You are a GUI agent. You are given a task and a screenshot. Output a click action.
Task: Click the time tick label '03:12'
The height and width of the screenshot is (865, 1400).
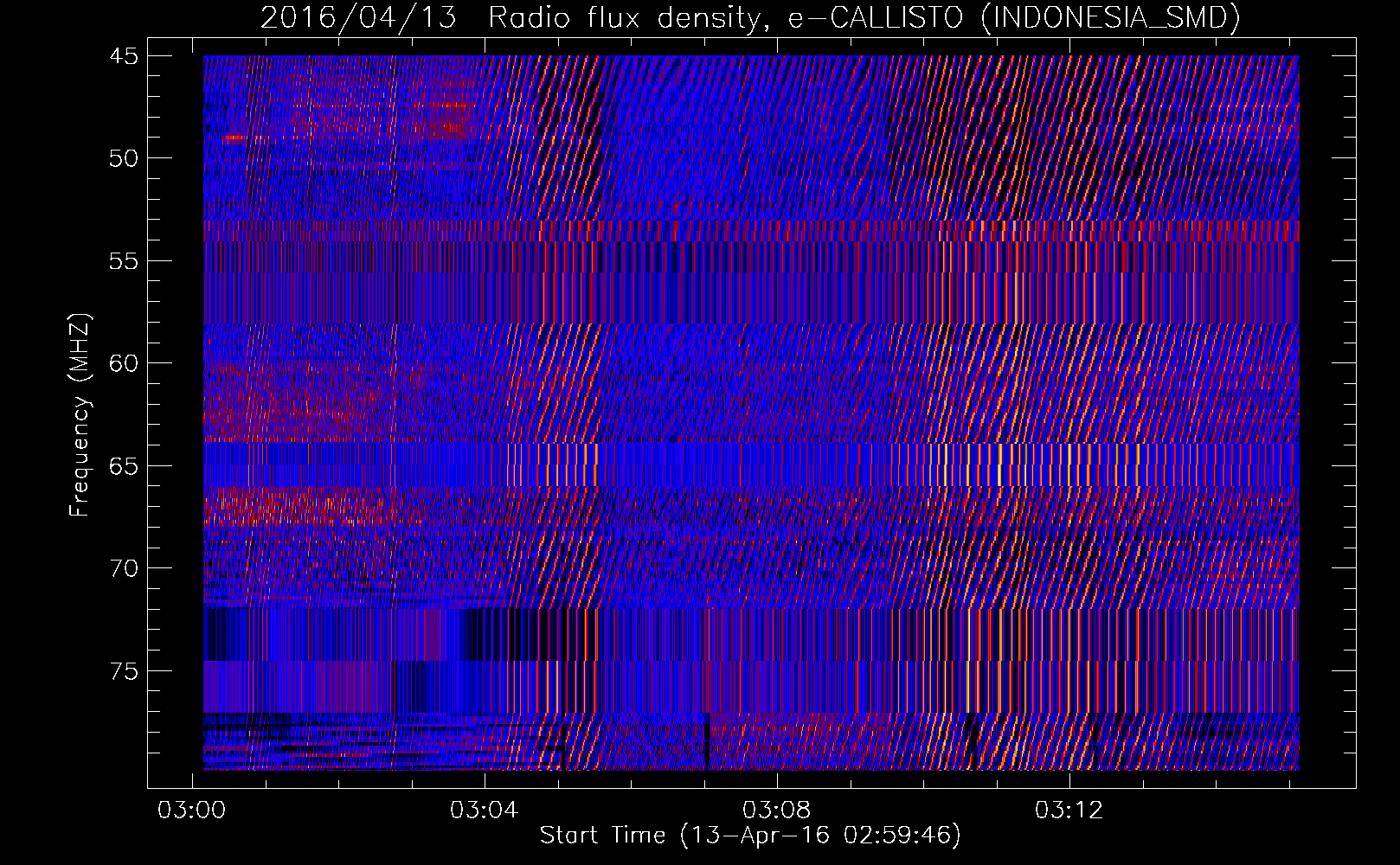pyautogui.click(x=1069, y=811)
